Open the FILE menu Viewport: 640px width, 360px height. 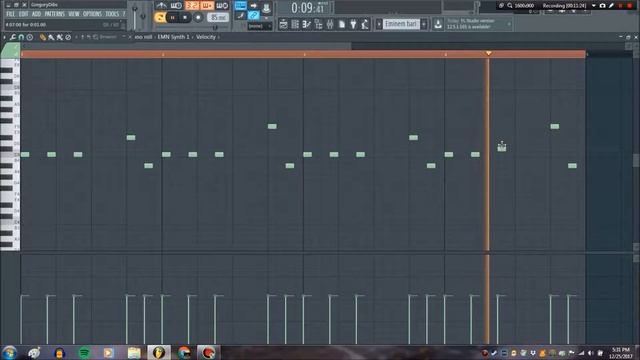coord(10,14)
